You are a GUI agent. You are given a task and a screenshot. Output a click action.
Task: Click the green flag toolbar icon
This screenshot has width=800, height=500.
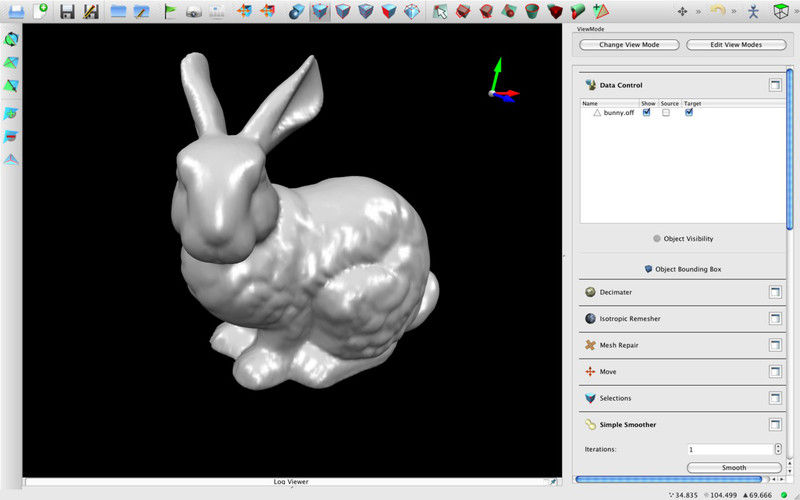(x=170, y=11)
